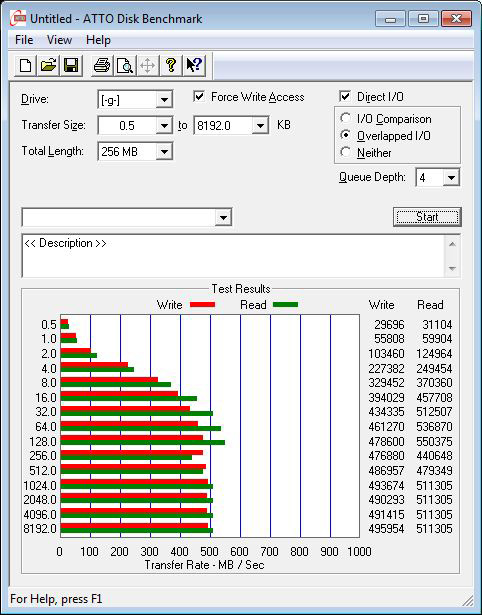The height and width of the screenshot is (615, 482).
Task: Click the write value 495954
Action: tap(386, 529)
